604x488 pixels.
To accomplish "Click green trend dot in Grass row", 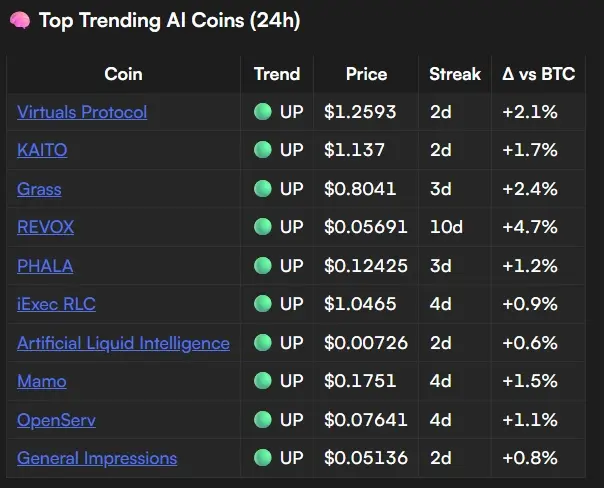I will tap(263, 189).
